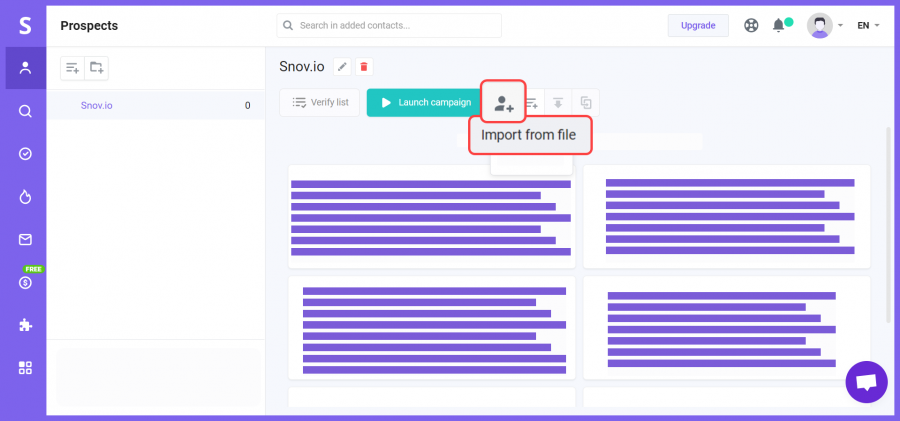Create a new list icon
This screenshot has width=900, height=421.
coord(72,68)
